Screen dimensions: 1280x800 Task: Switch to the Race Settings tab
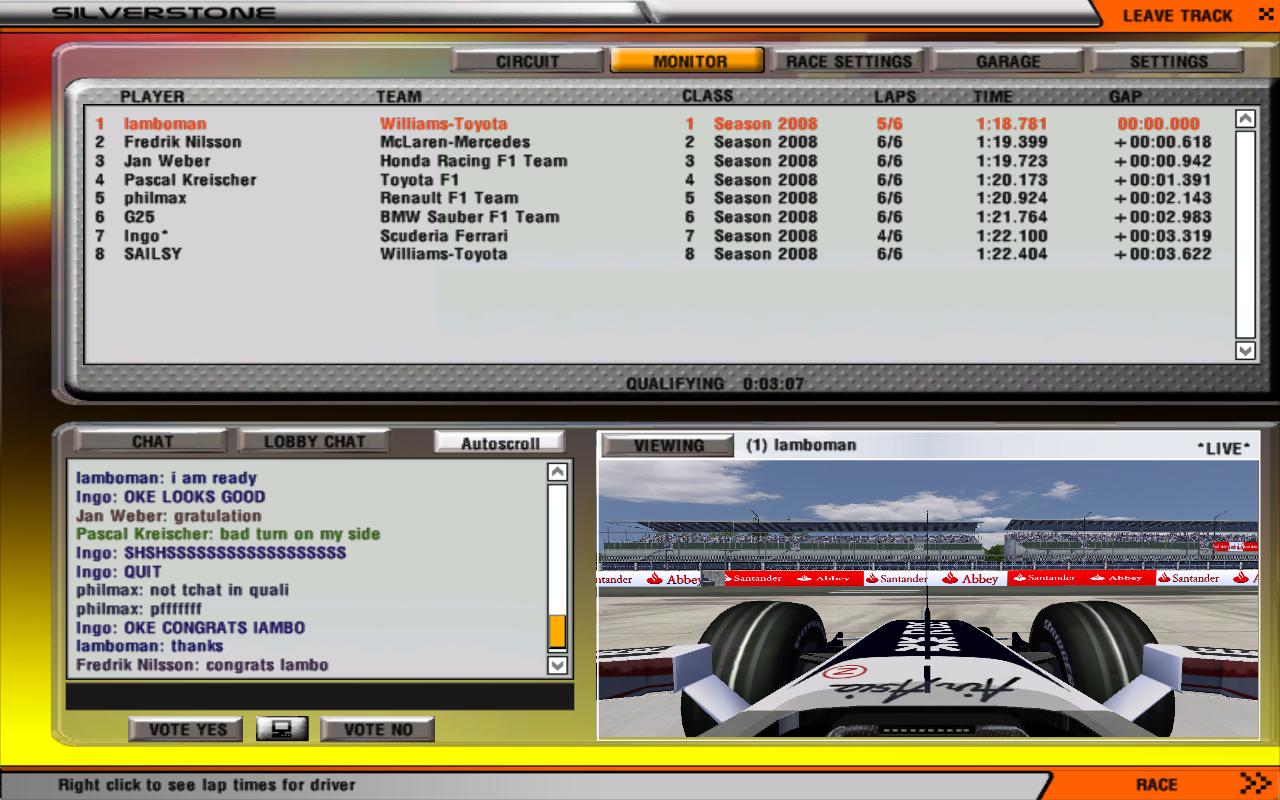(x=848, y=61)
